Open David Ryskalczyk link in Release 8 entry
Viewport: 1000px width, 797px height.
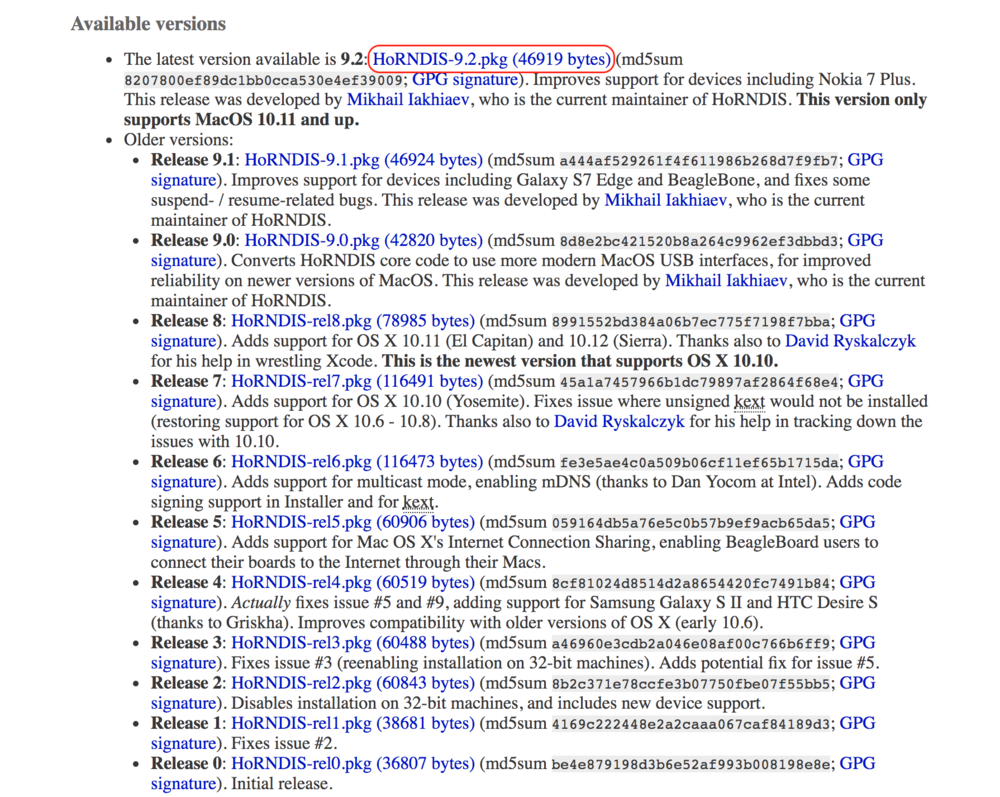click(x=850, y=341)
